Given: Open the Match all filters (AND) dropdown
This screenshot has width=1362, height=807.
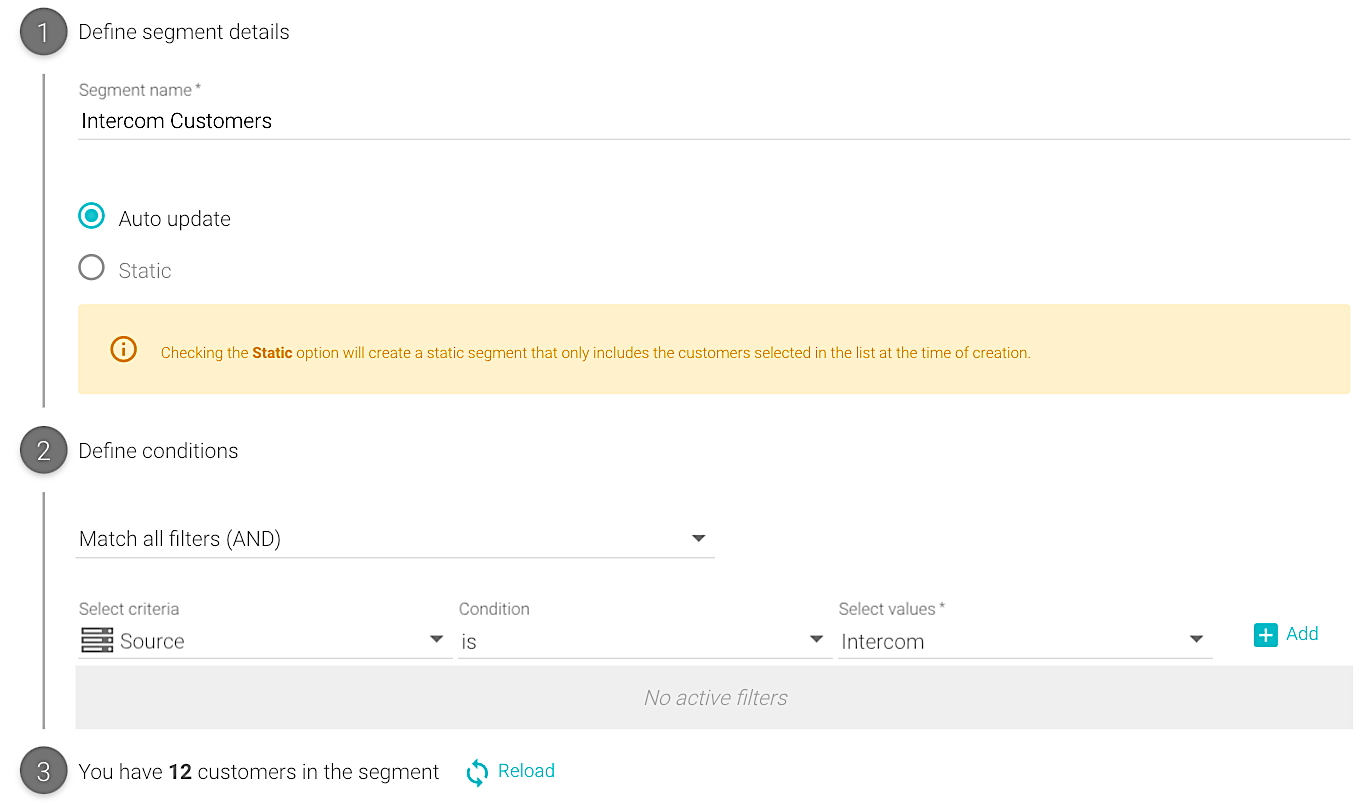Looking at the screenshot, I should pyautogui.click(x=395, y=539).
